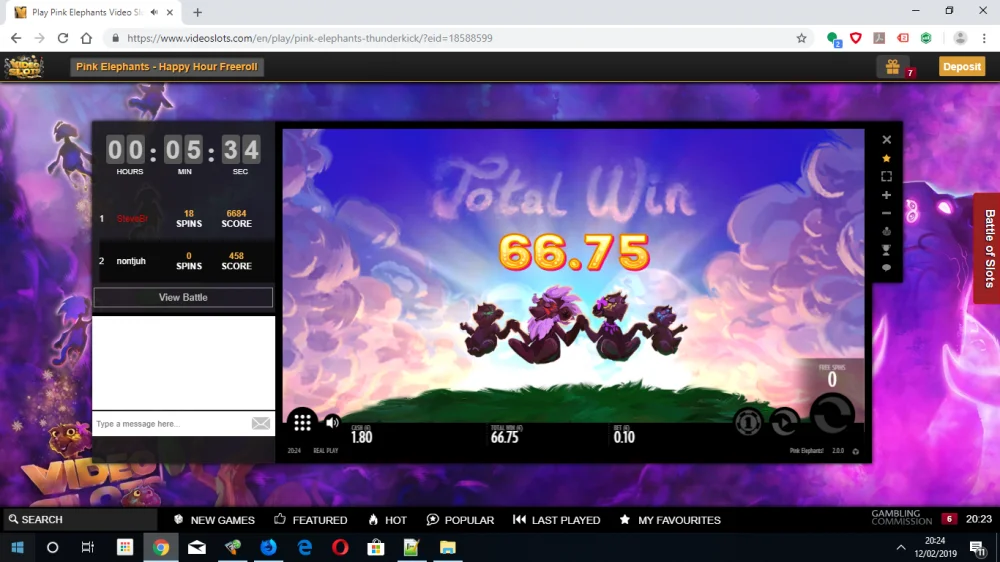Send chat message with the envelope icon
The height and width of the screenshot is (562, 1000).
[x=261, y=424]
